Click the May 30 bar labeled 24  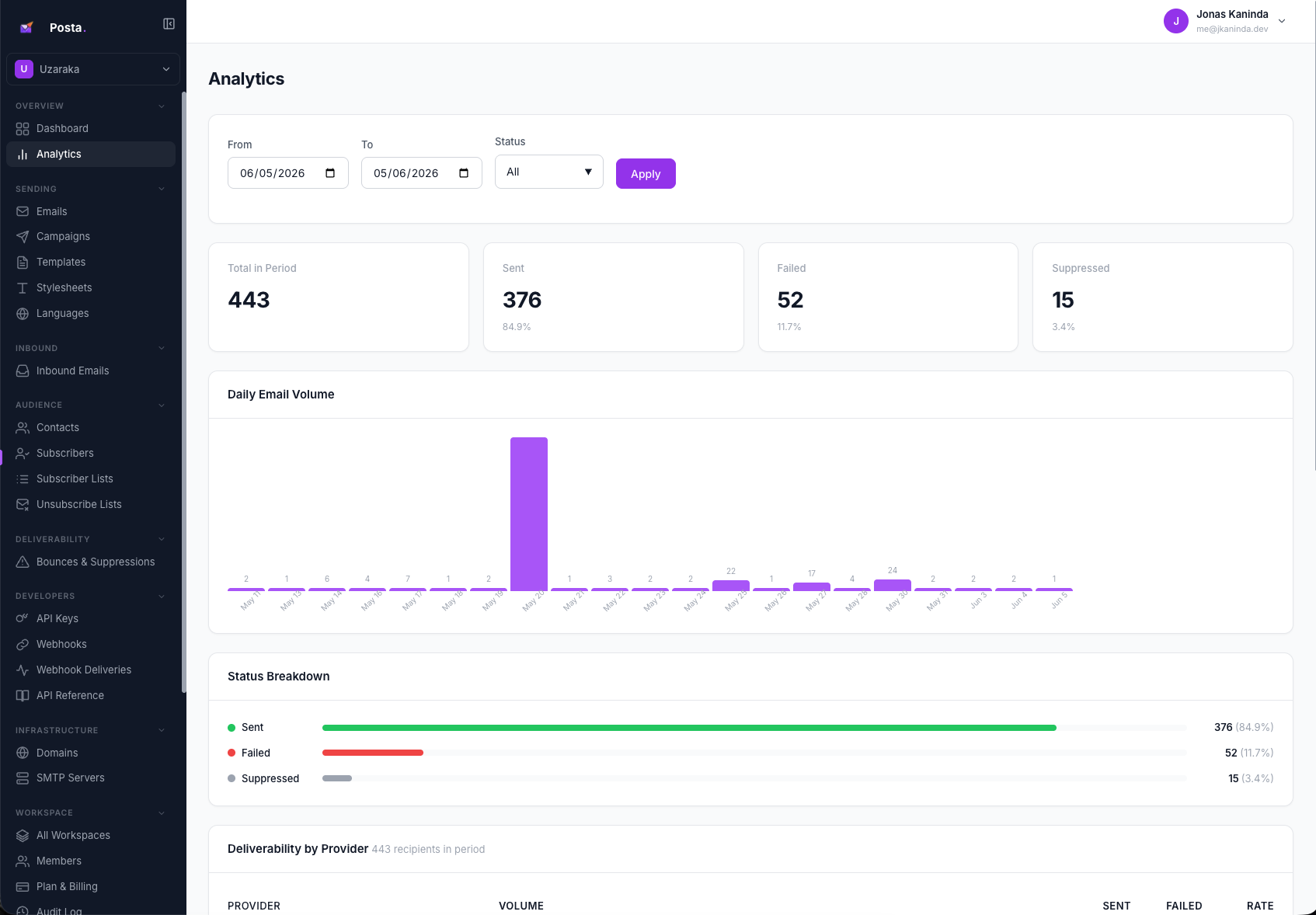[893, 585]
